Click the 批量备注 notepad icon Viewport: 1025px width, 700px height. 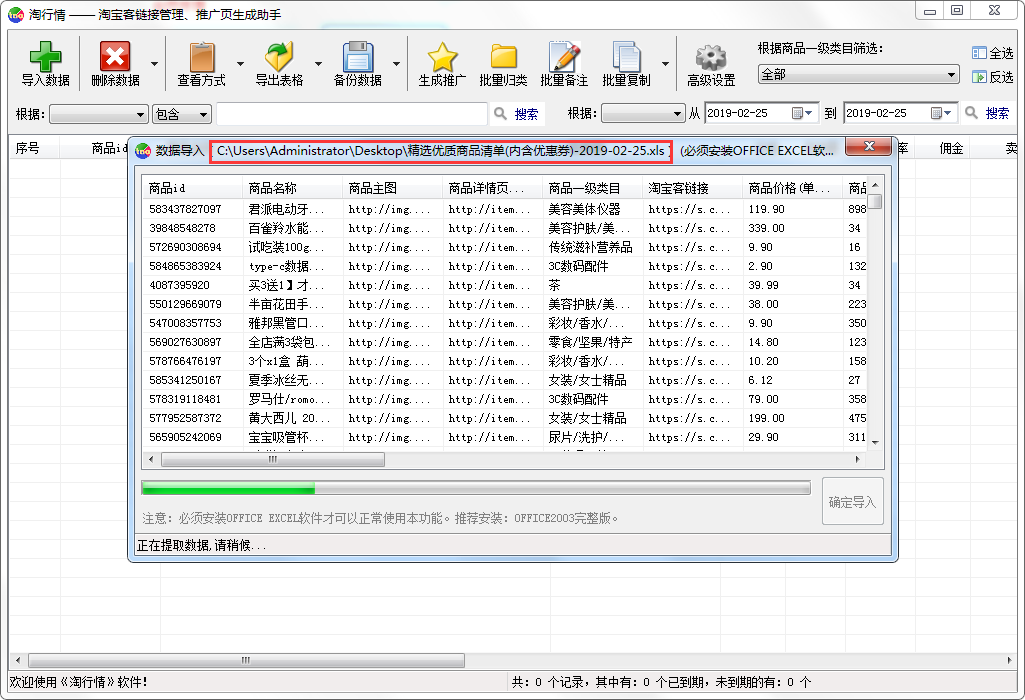coord(564,57)
